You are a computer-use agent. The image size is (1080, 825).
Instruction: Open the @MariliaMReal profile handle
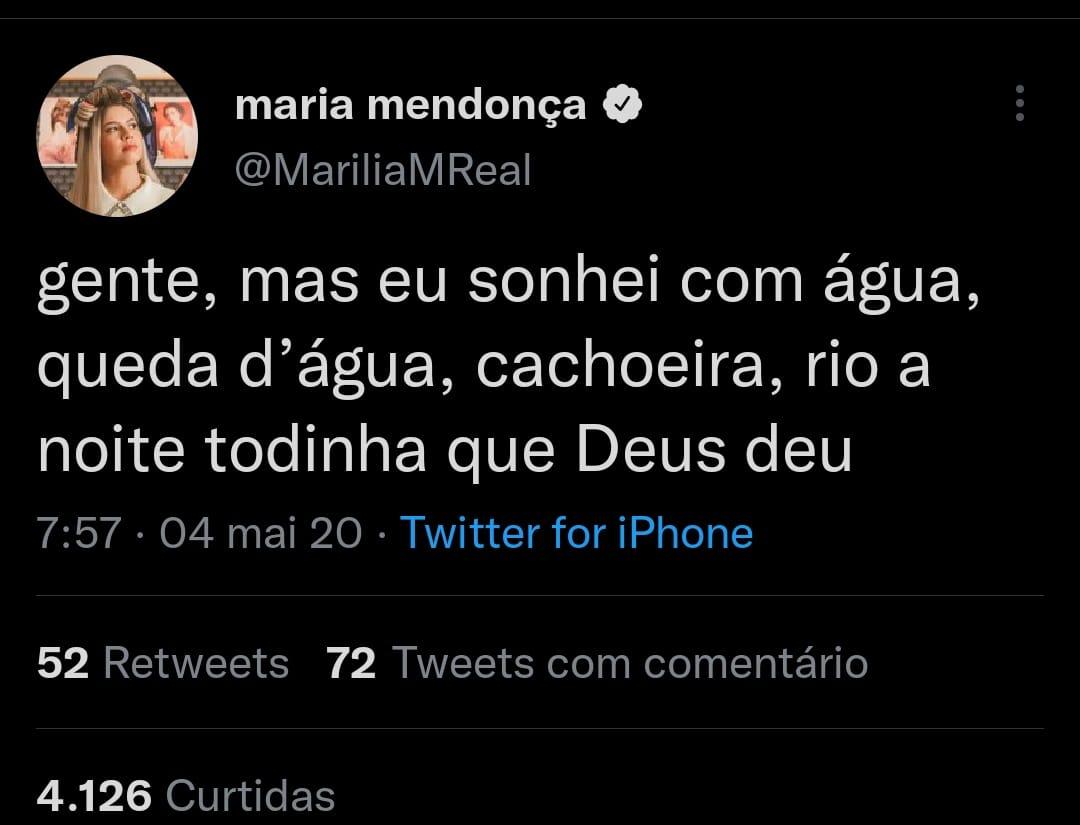pos(385,170)
